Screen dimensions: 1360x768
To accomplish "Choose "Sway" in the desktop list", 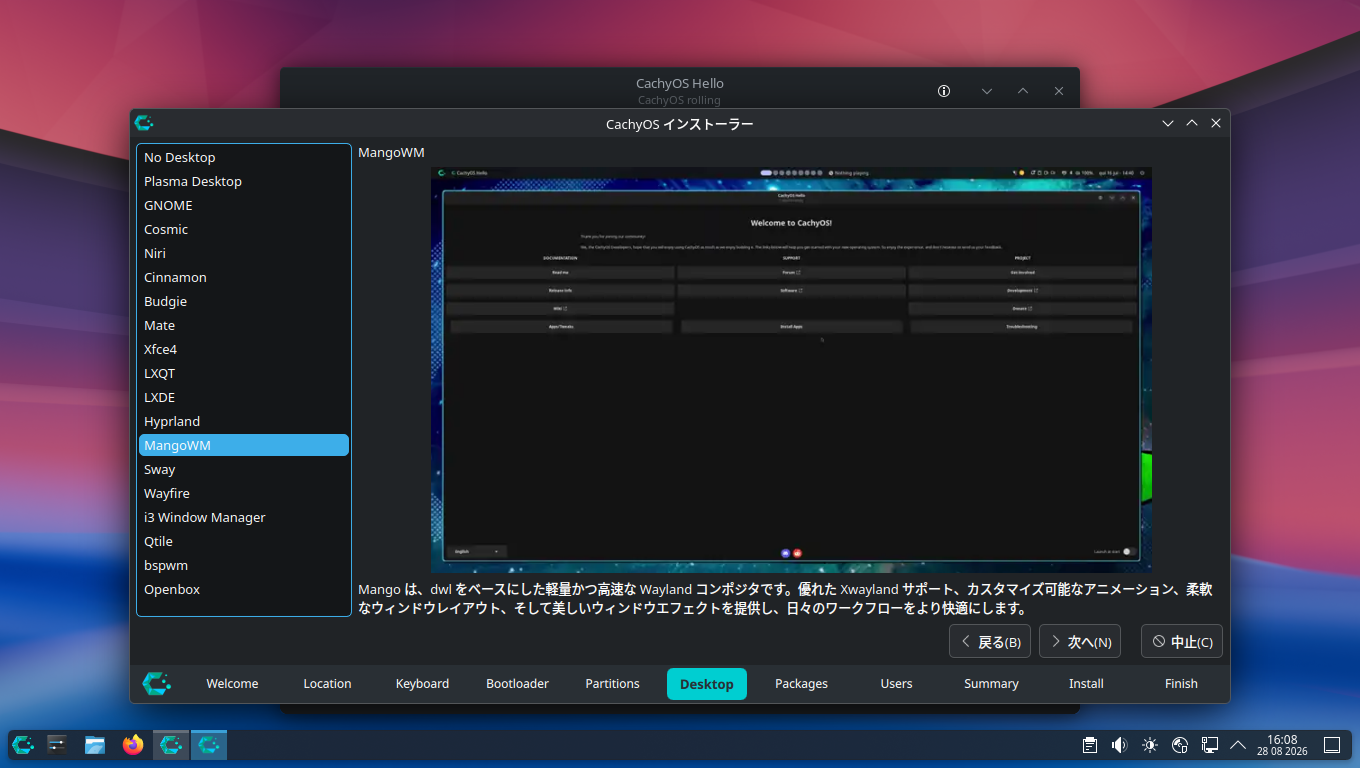I will pos(244,469).
